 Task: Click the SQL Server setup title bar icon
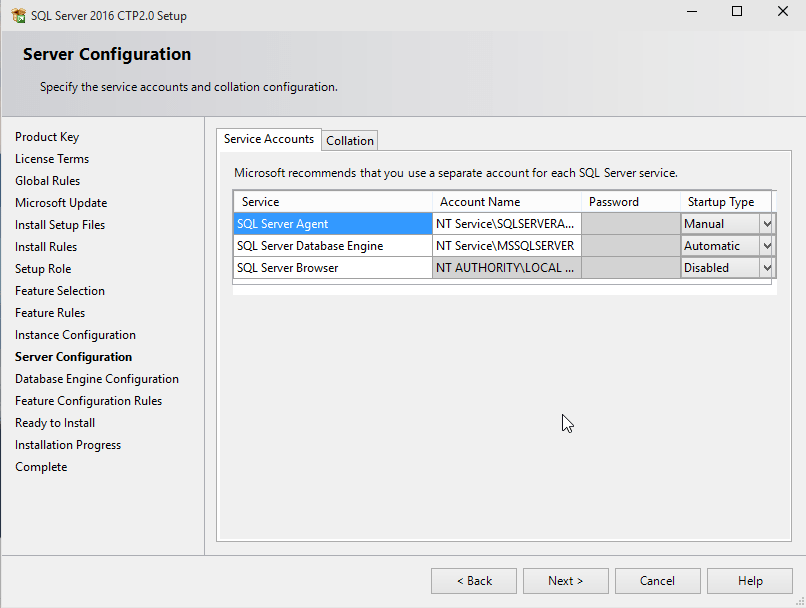(x=19, y=15)
